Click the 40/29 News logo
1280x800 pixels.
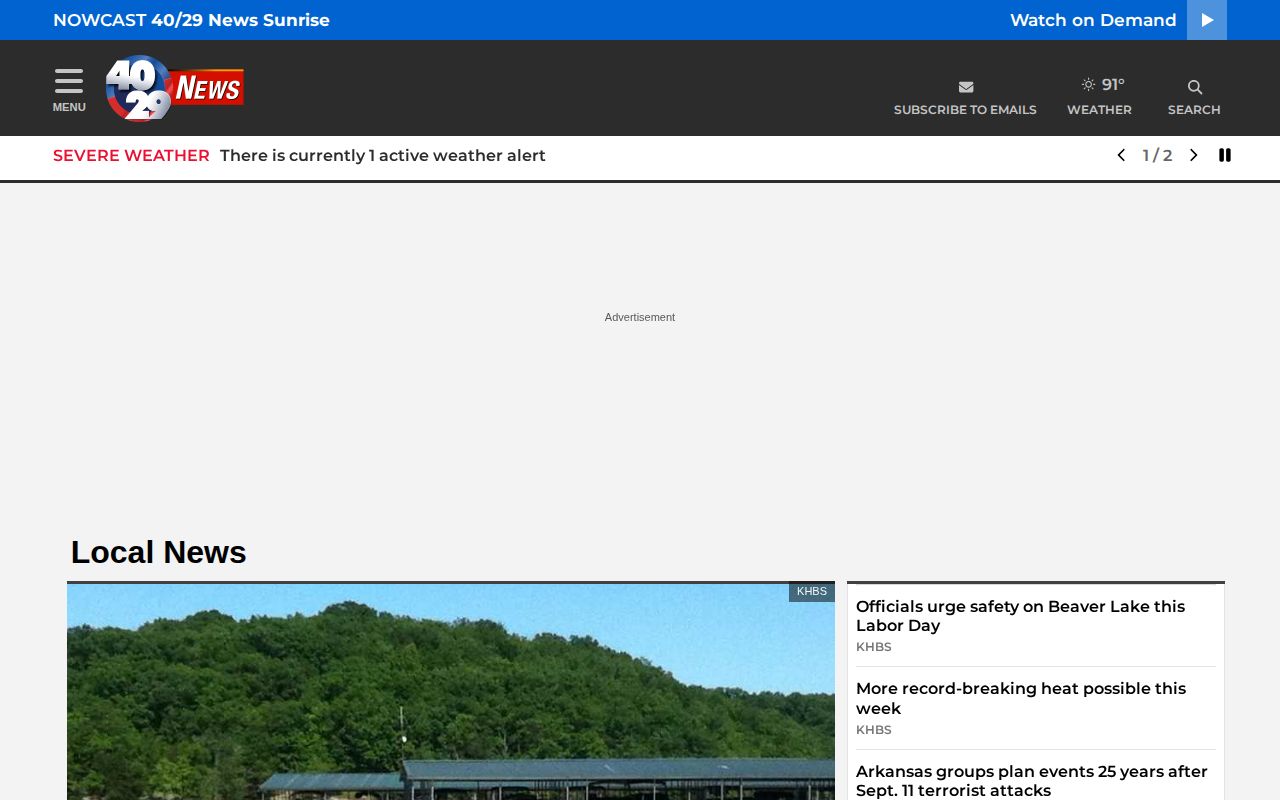pos(175,88)
